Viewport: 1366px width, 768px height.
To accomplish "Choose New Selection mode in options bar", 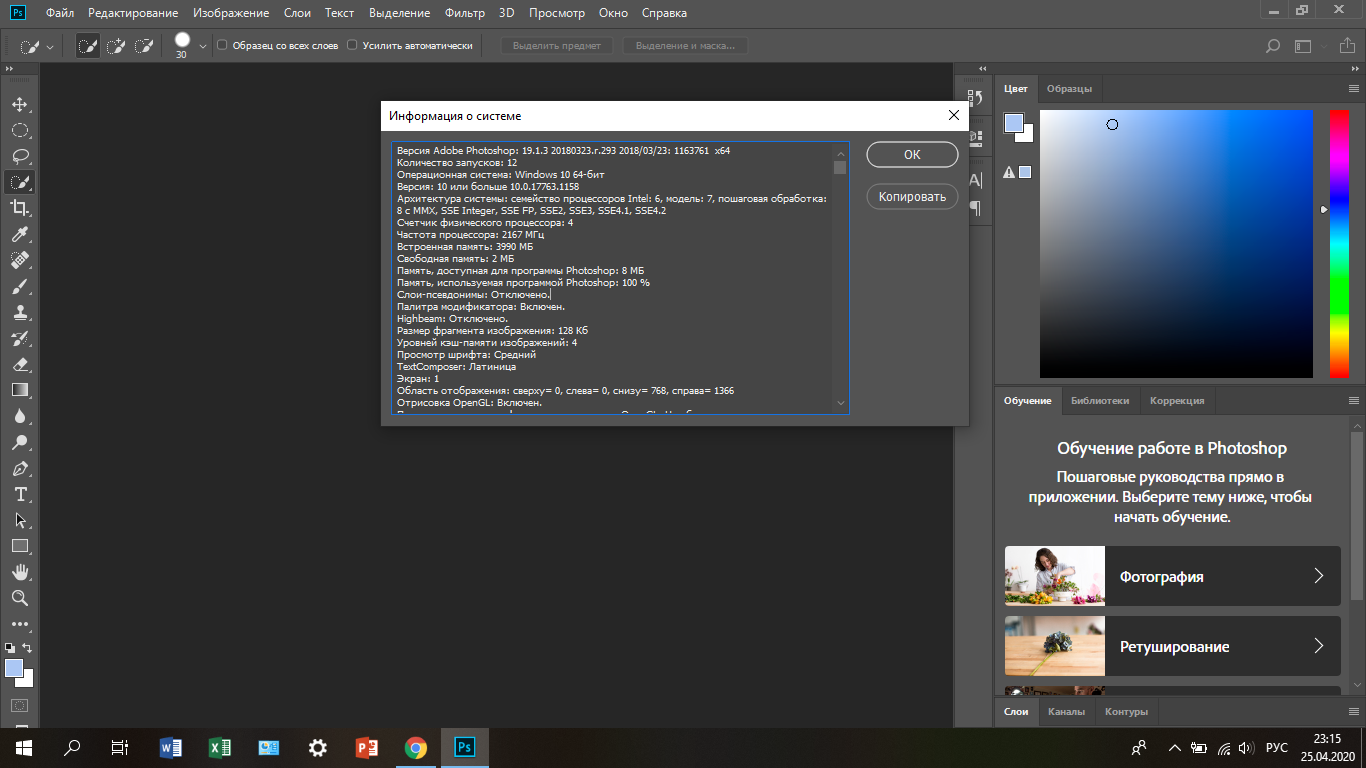I will (x=88, y=46).
